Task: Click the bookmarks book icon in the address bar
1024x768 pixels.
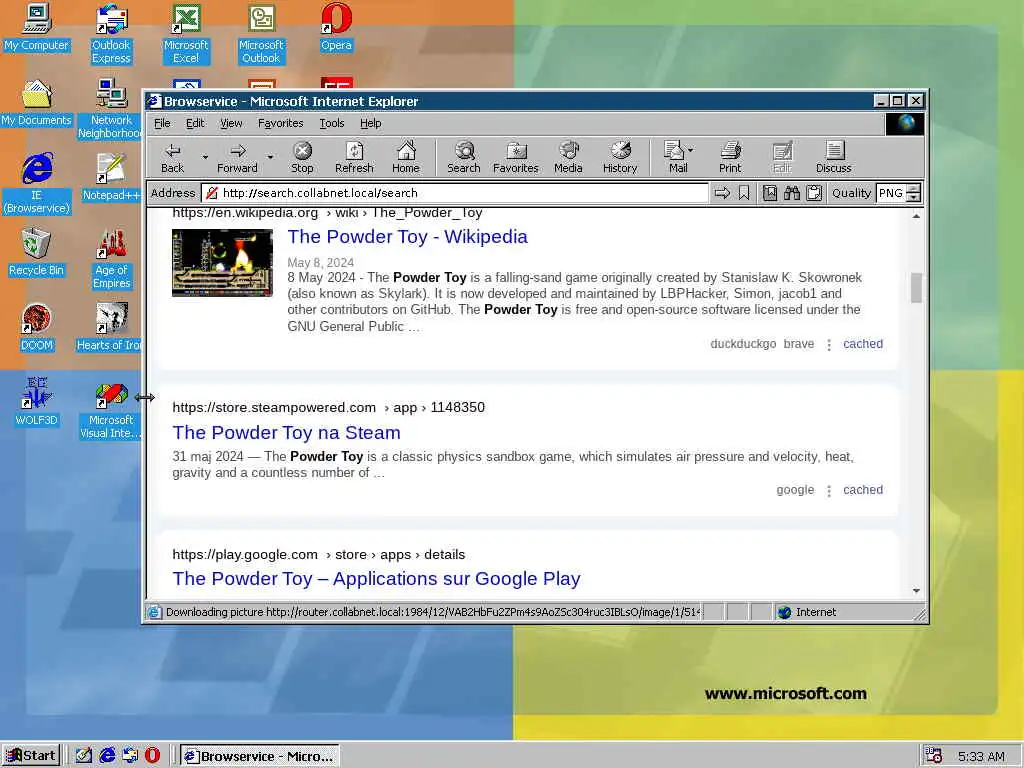Action: point(770,193)
